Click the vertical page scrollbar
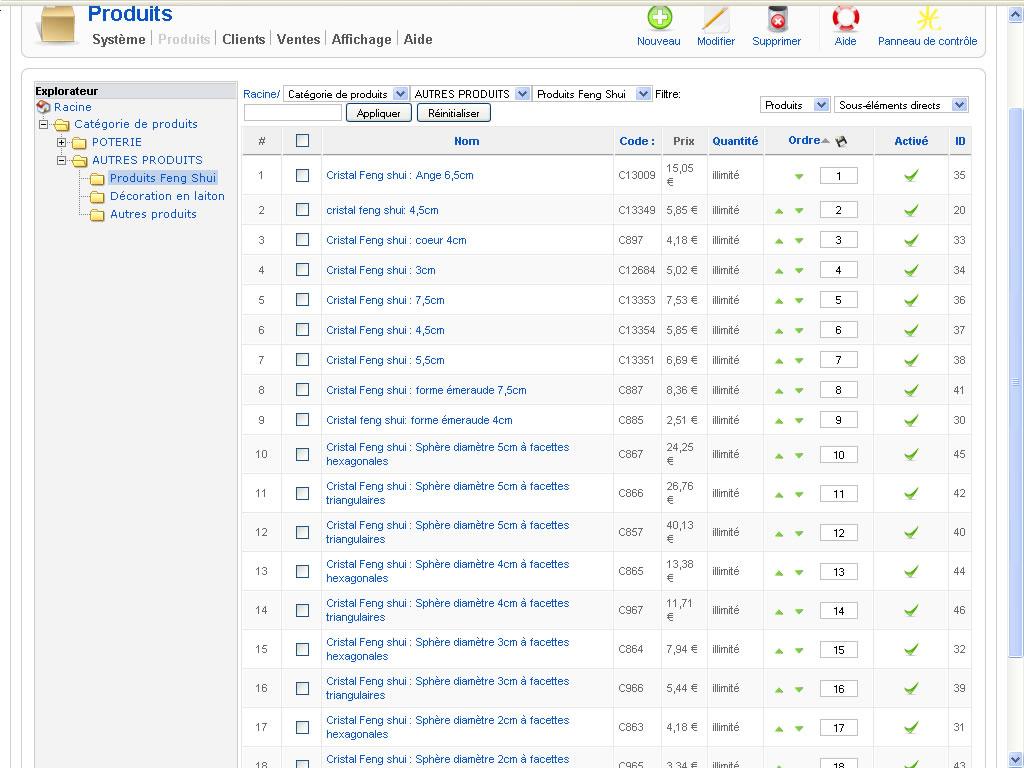The image size is (1024, 768). [x=1016, y=382]
